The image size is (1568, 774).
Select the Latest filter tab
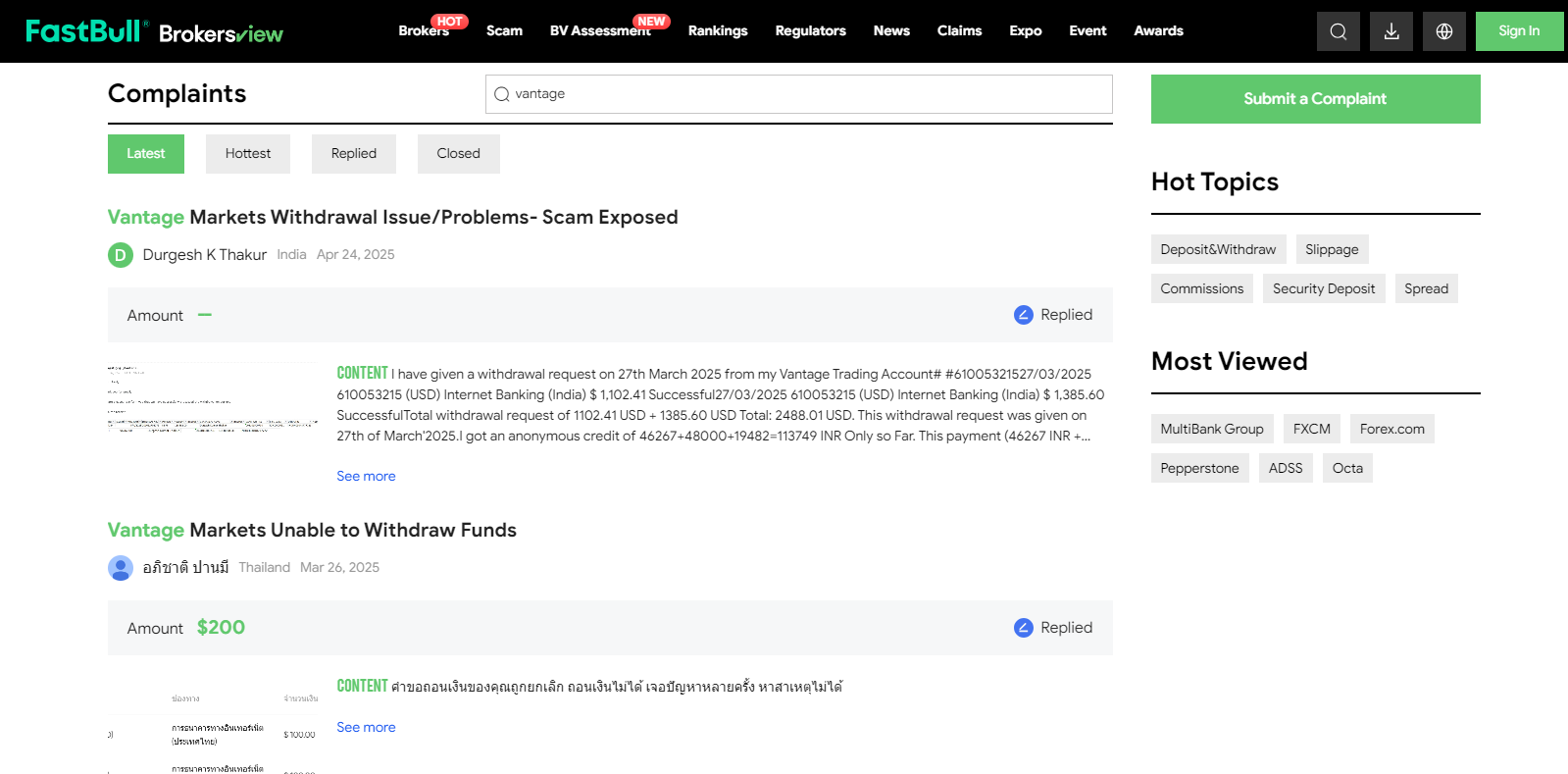tap(145, 154)
